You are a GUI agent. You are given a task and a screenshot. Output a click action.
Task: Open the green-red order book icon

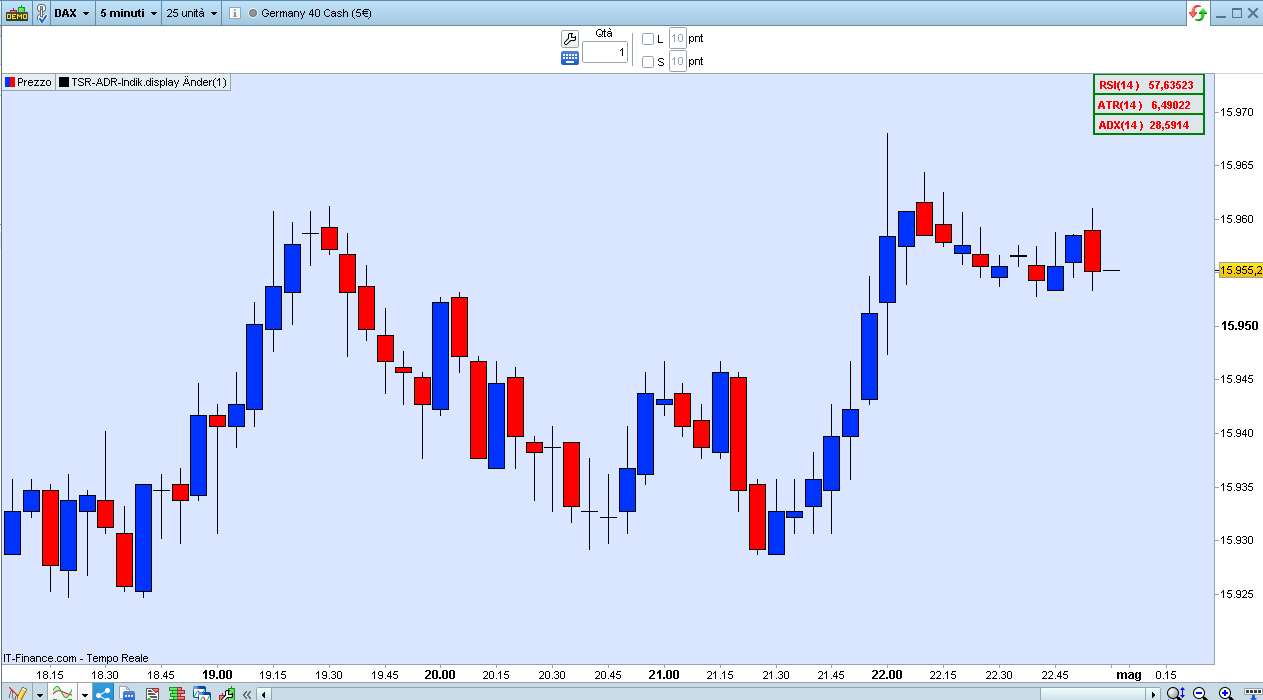coord(177,693)
